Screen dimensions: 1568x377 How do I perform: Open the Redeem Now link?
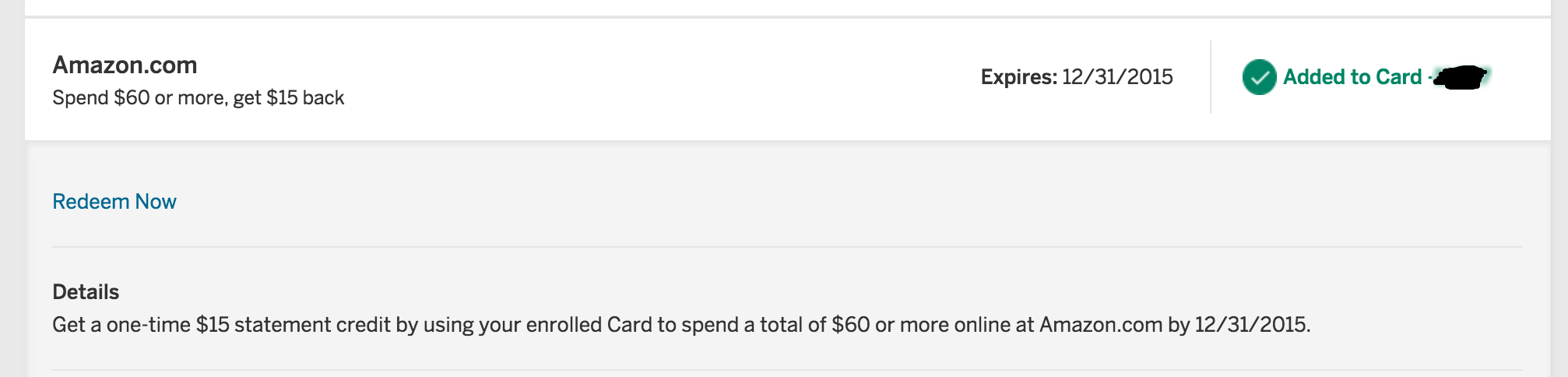[114, 202]
